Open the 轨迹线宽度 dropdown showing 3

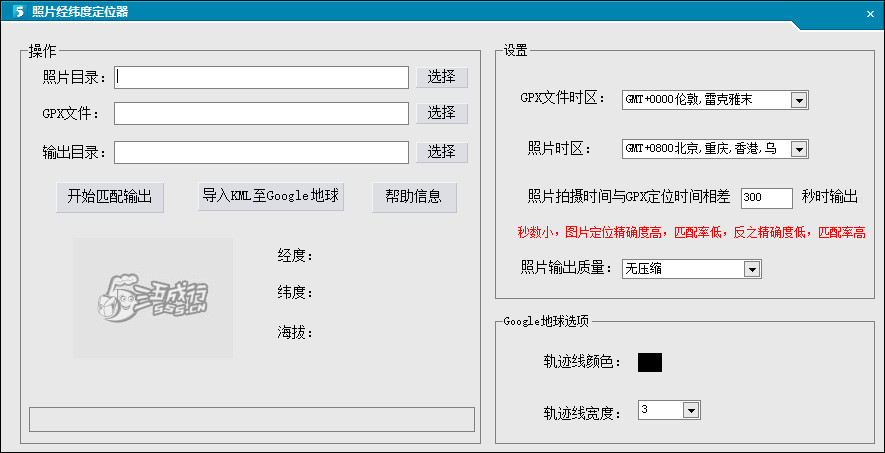pyautogui.click(x=669, y=410)
